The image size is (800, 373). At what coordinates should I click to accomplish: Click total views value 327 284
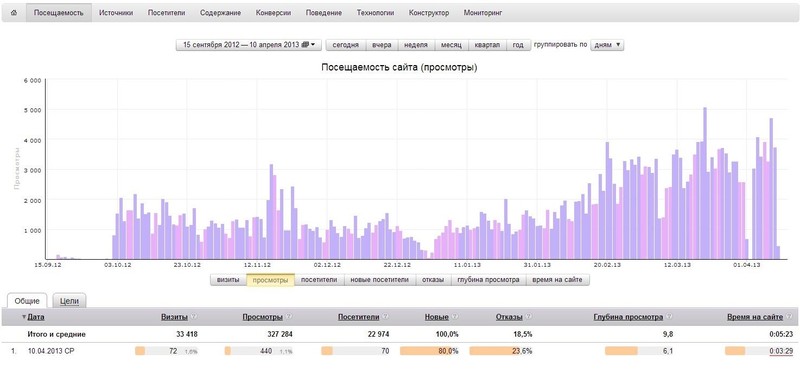tap(279, 334)
